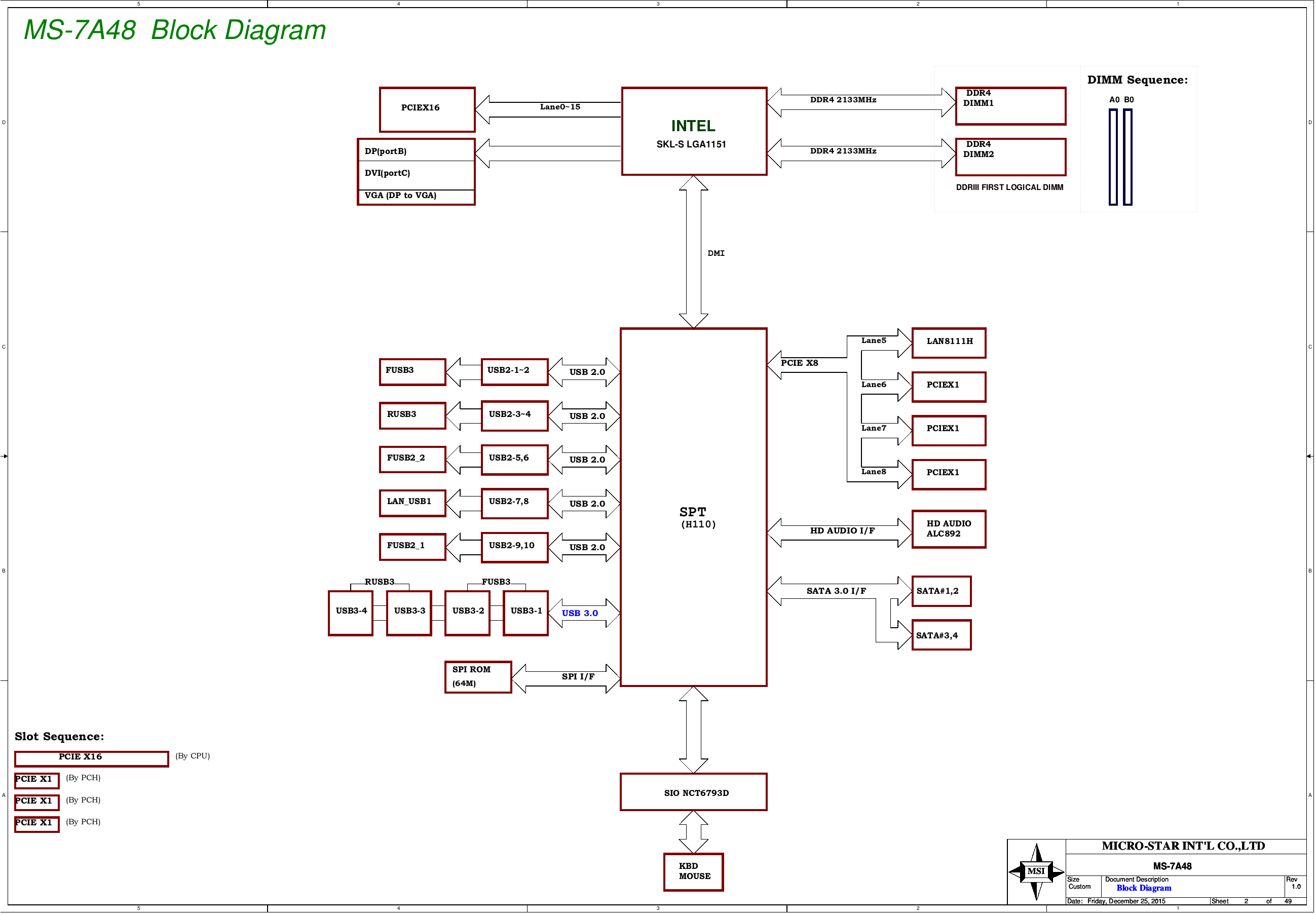Click the HD AUDIO I/F arrow
This screenshot has height=915, width=1316.
tap(840, 532)
